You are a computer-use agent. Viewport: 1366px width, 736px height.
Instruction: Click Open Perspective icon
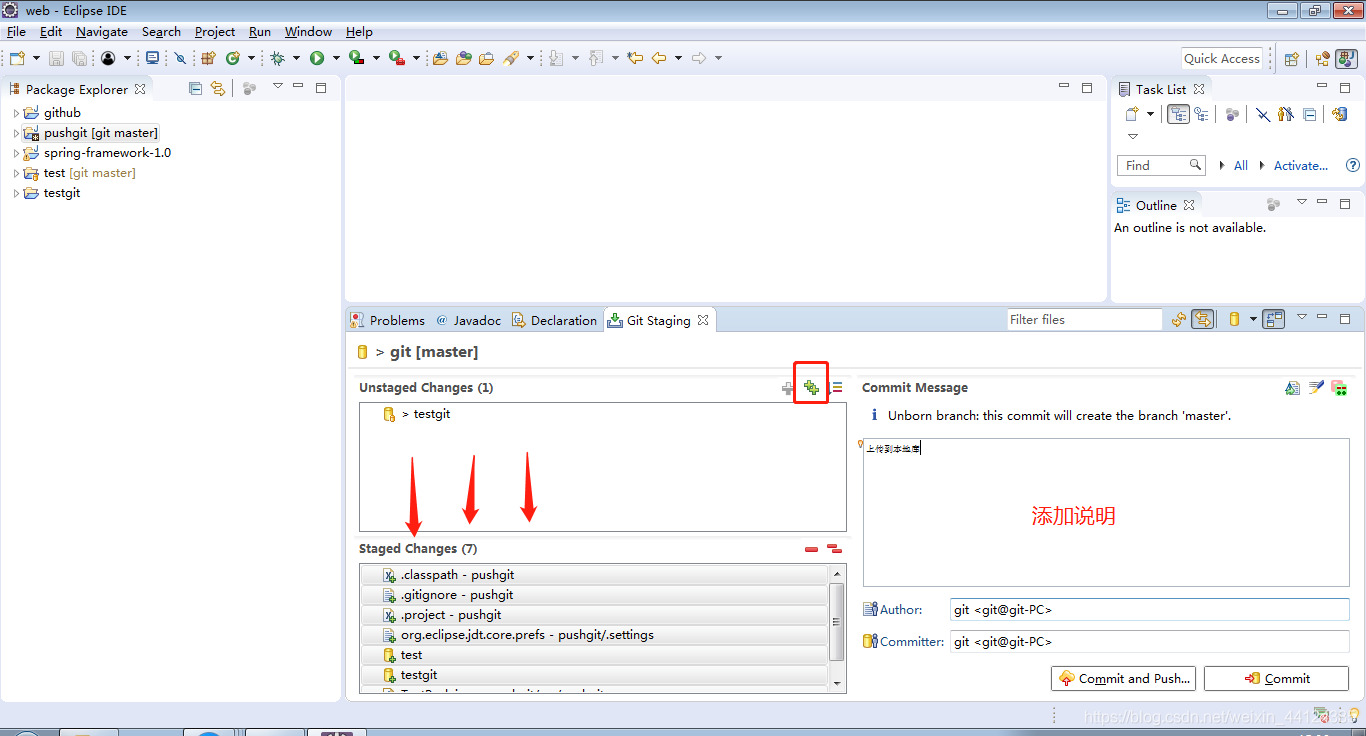coord(1291,59)
